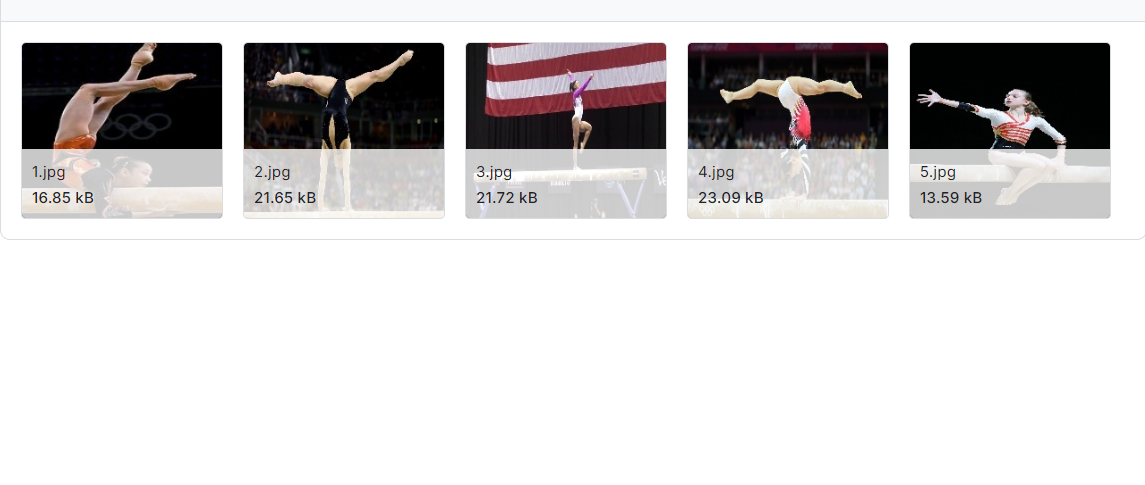Image resolution: width=1145 pixels, height=485 pixels.
Task: Select the 2.jpg handstand split photo
Action: point(344,130)
